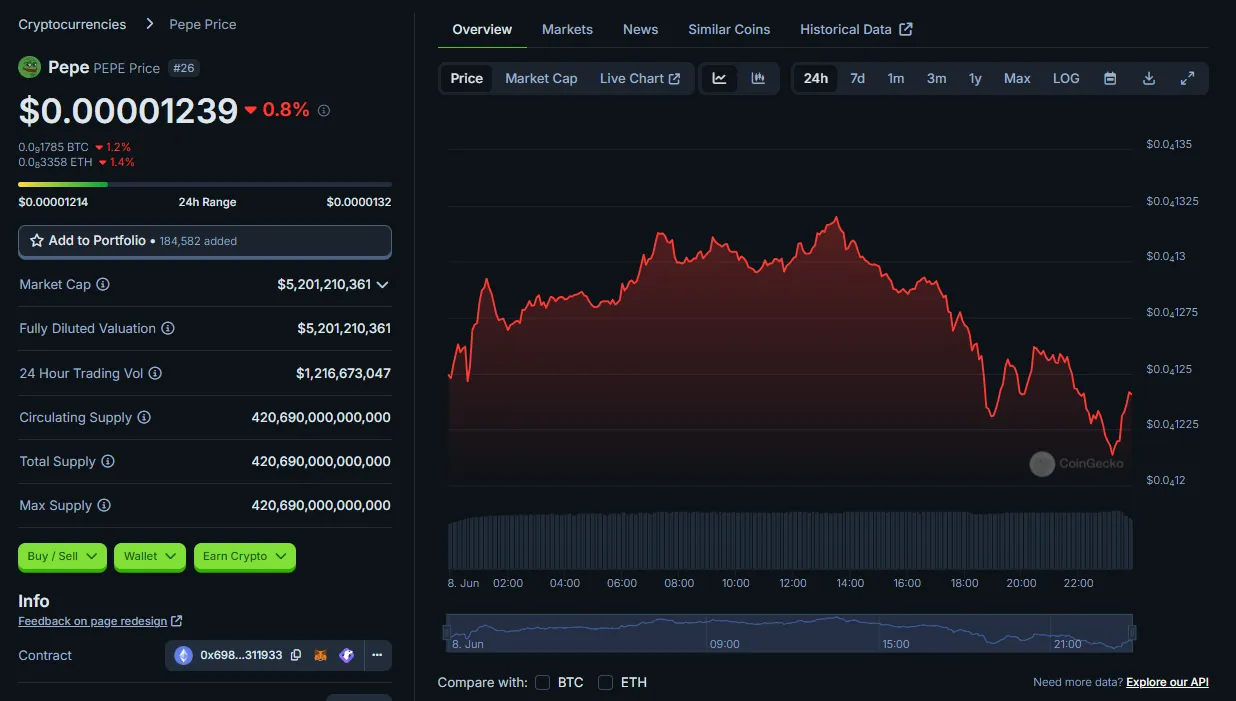This screenshot has height=701, width=1236.
Task: Click the Add to Portfolio button
Action: (205, 241)
